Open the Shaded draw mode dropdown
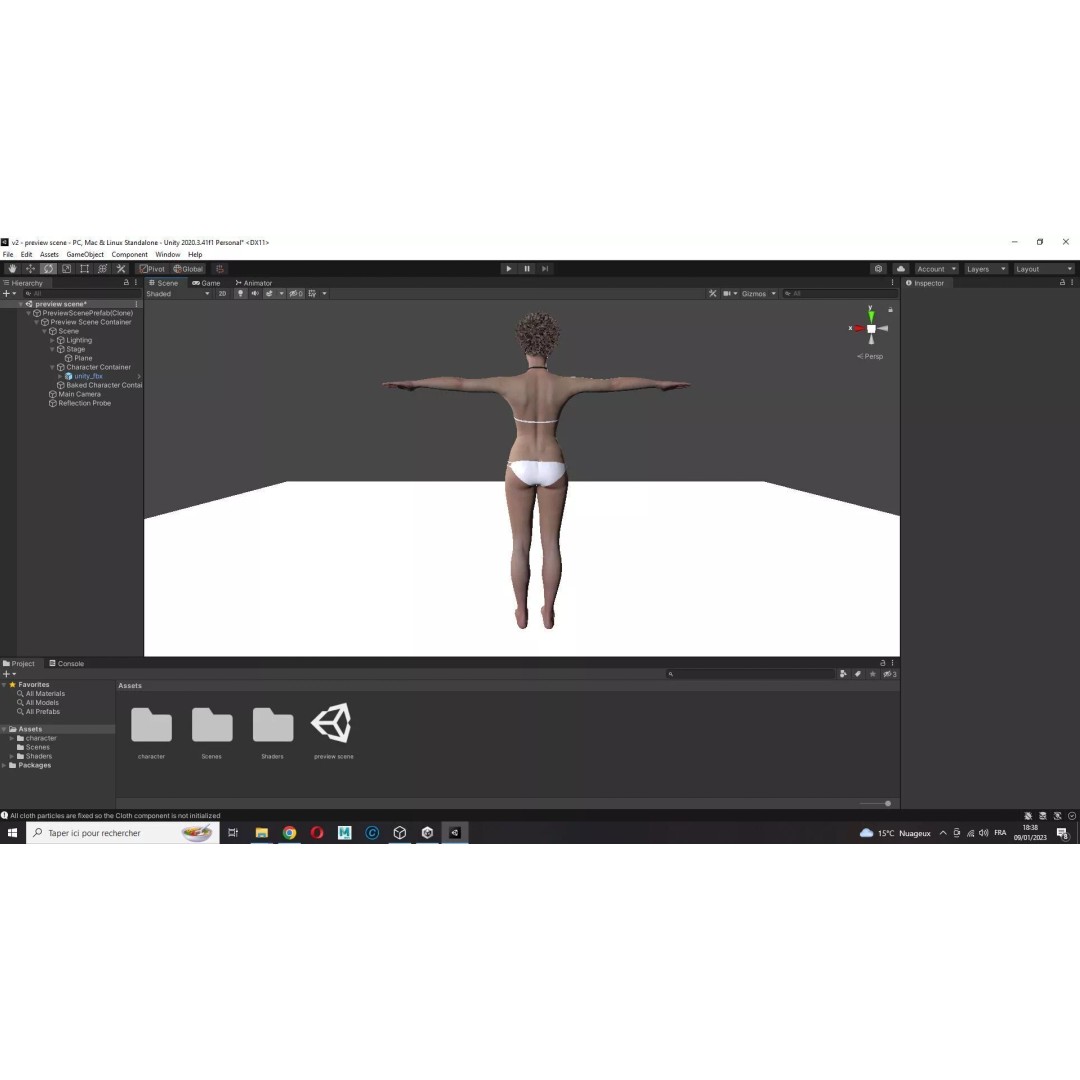 tap(178, 293)
